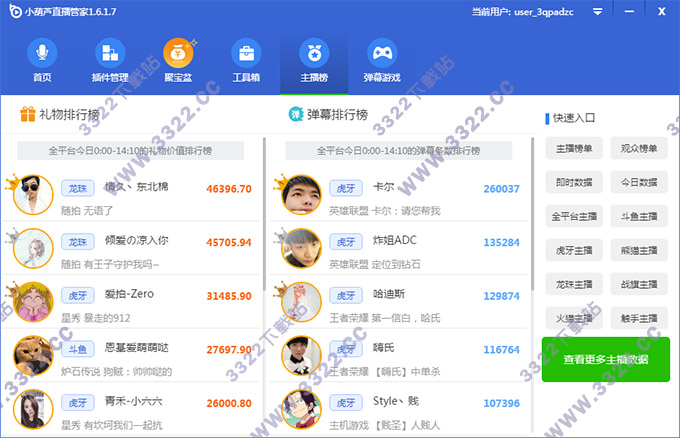
Task: Click the 小葫芦 app logo icon
Action: click(12, 12)
